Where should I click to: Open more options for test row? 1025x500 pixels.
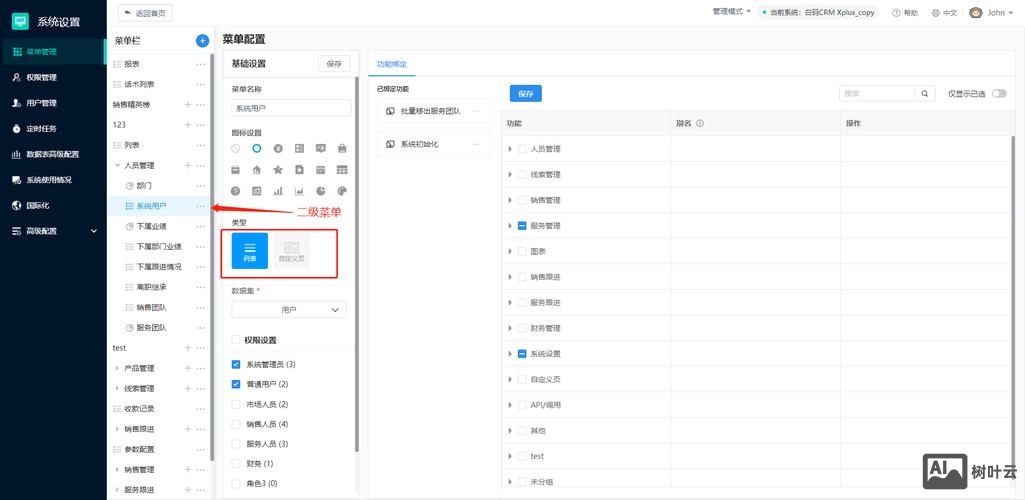pos(201,348)
